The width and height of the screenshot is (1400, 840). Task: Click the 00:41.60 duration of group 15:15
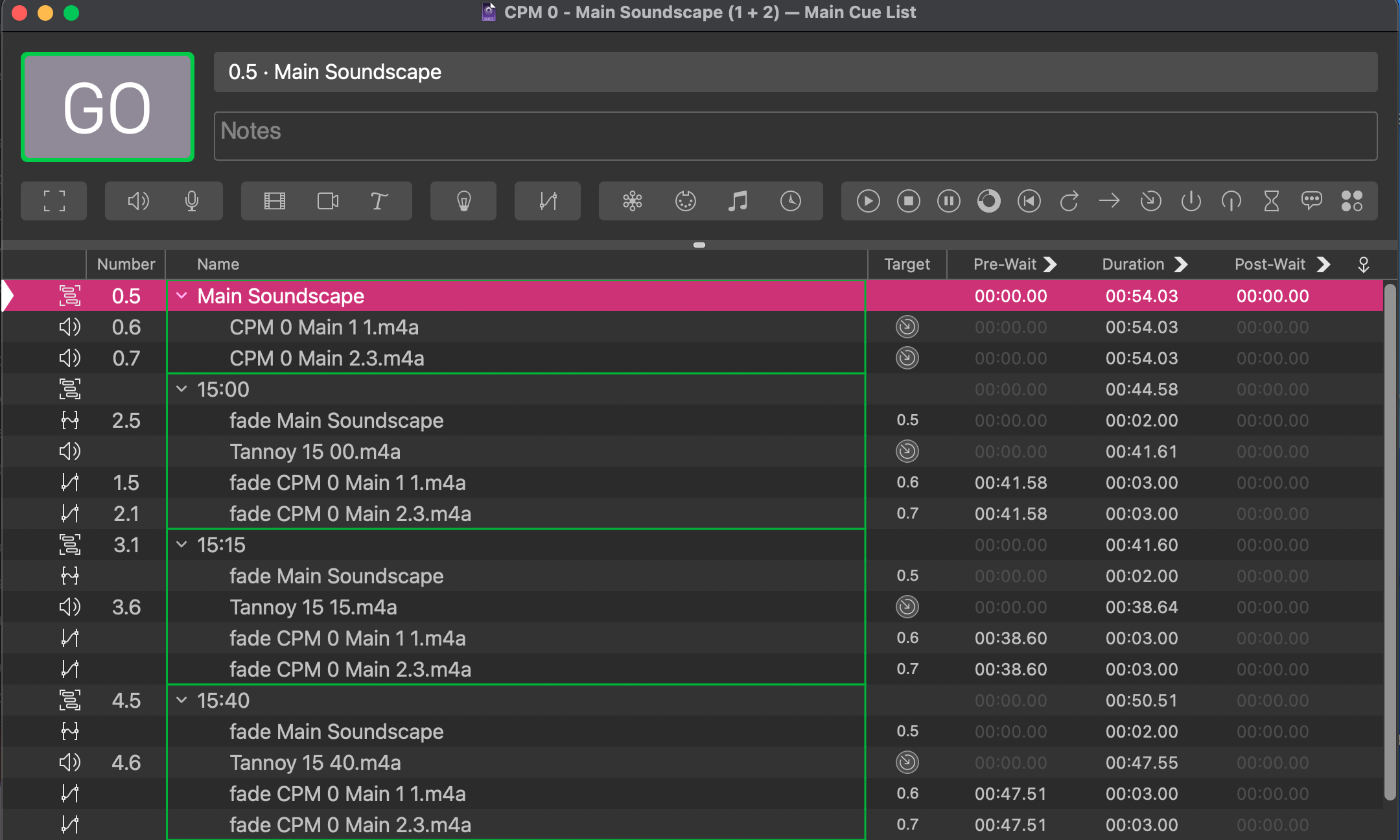coord(1142,545)
